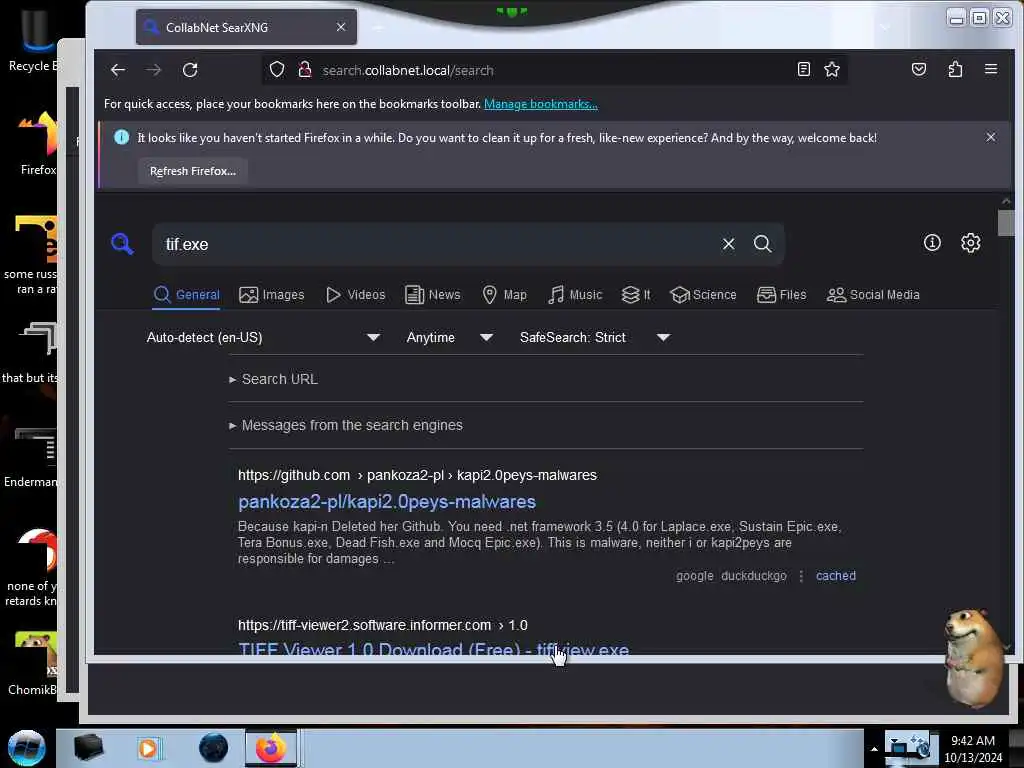Open the TIFF Viewer 1.0 Download result
The width and height of the screenshot is (1024, 768).
tap(433, 648)
